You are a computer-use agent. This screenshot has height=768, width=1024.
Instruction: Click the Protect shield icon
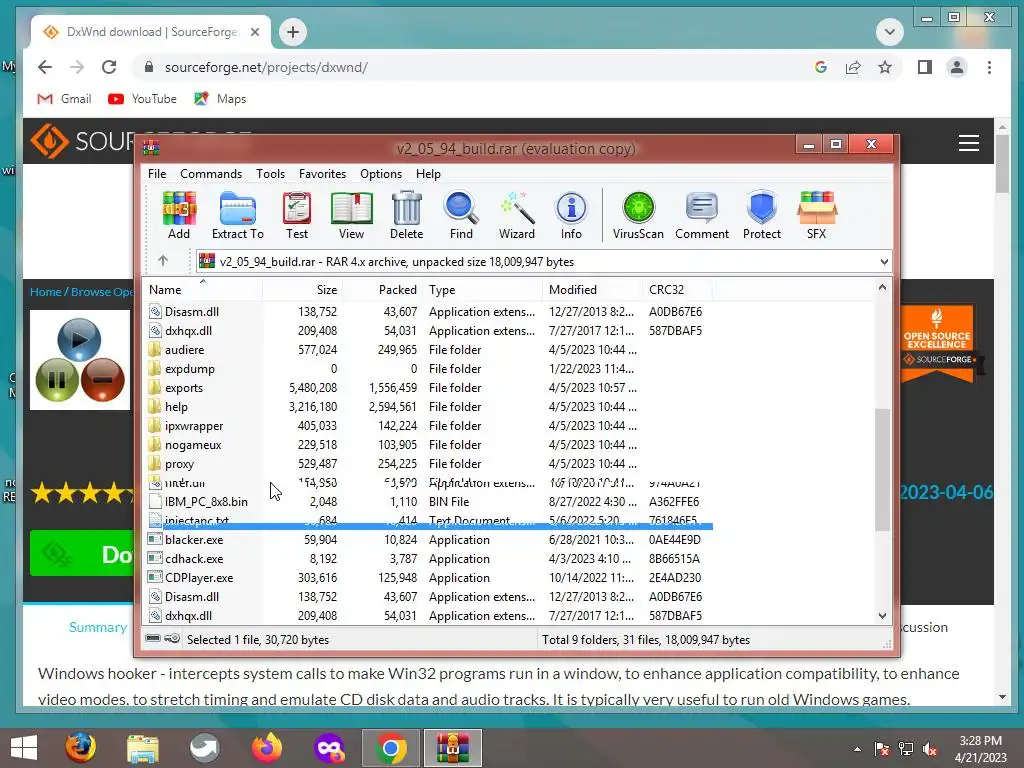[x=761, y=216]
